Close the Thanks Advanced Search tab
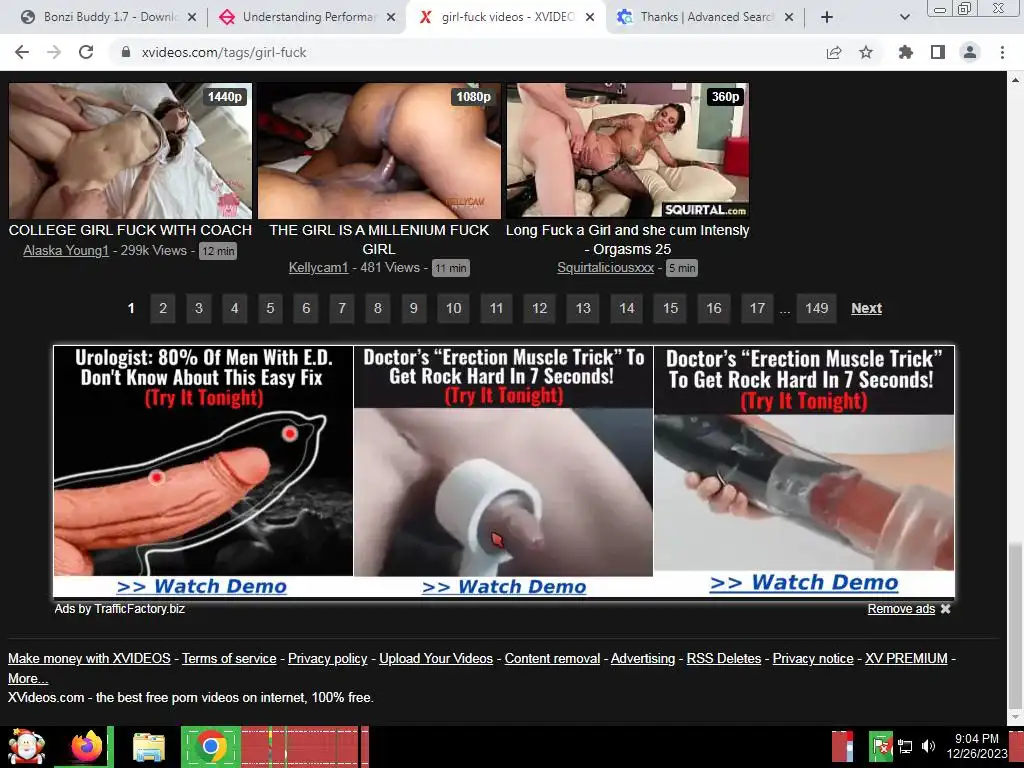The height and width of the screenshot is (768, 1024). click(789, 18)
